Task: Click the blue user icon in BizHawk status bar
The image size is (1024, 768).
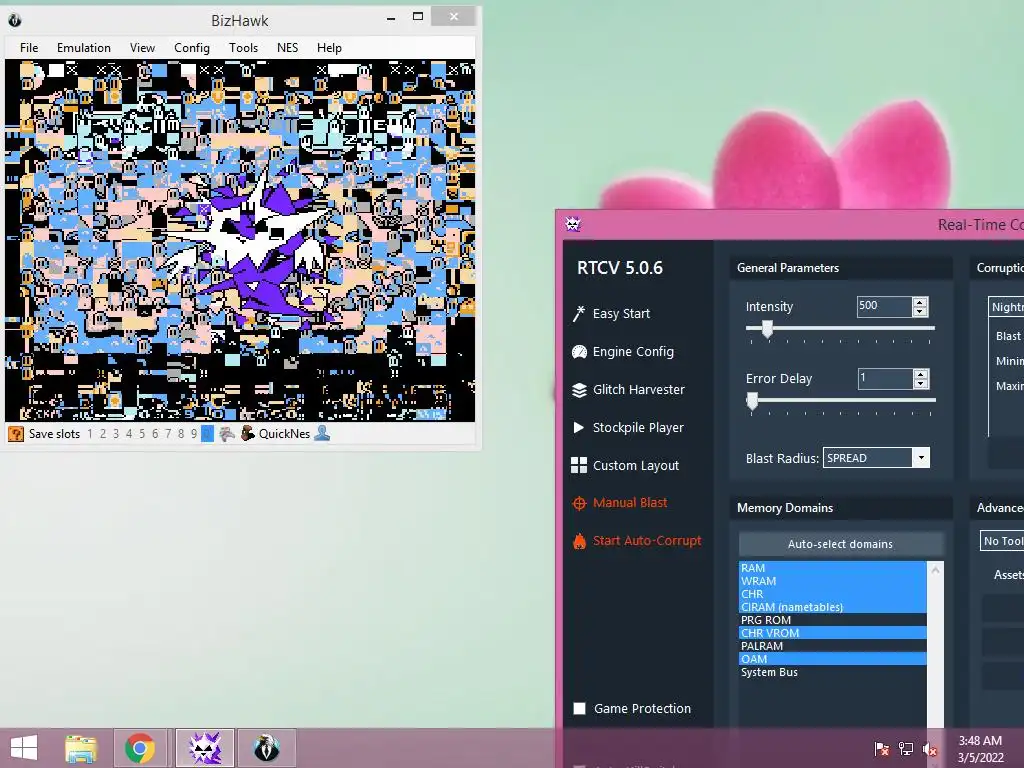Action: (322, 433)
